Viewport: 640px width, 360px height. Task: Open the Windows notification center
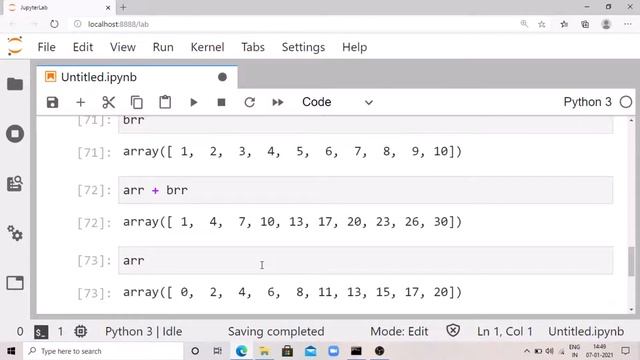point(625,351)
